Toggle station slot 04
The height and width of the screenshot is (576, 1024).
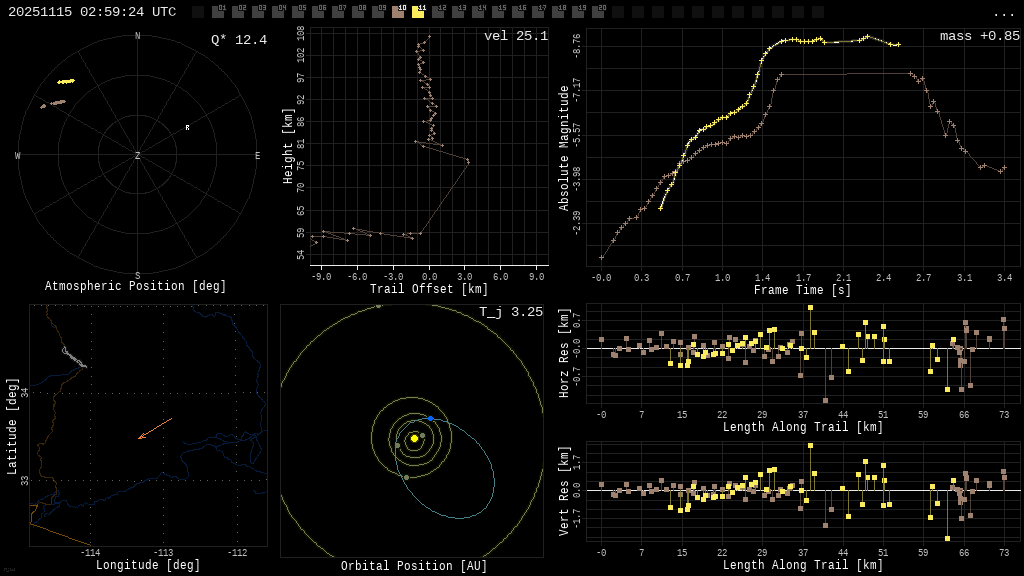(x=278, y=11)
